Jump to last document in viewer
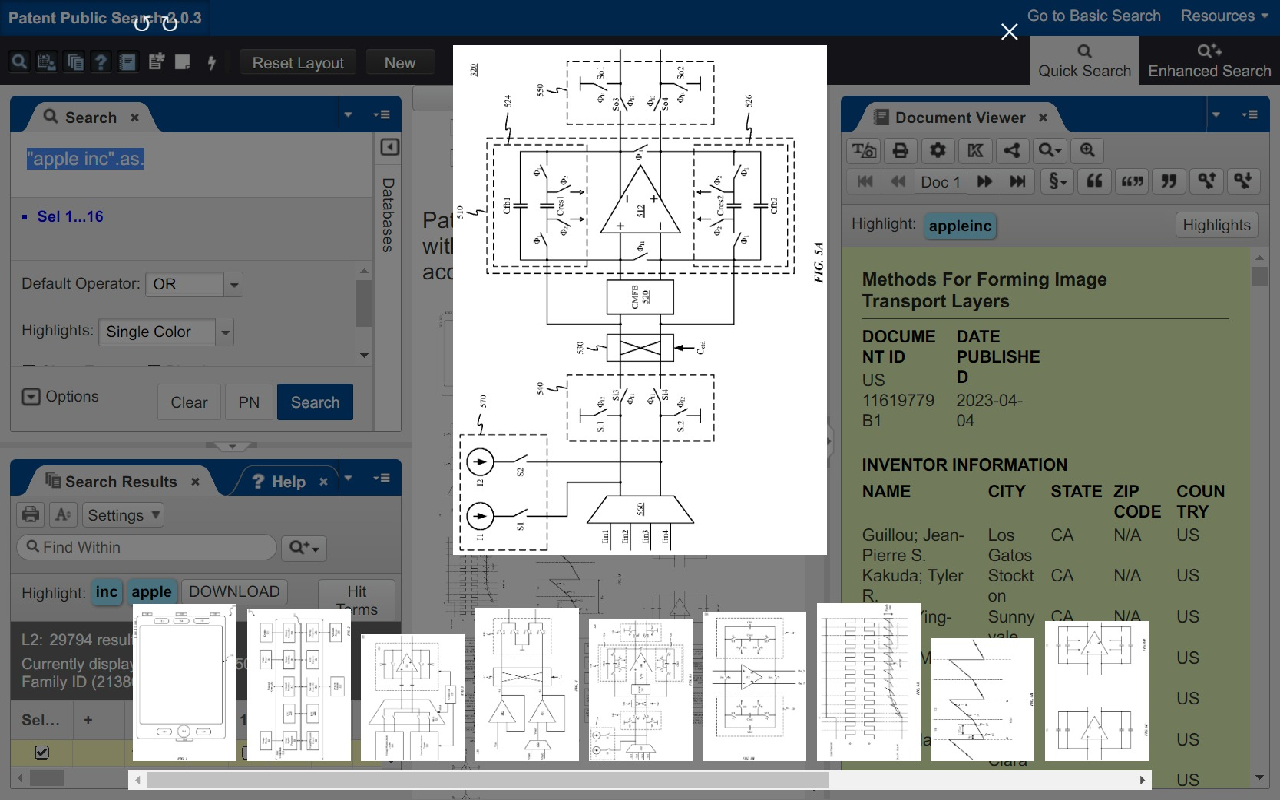1280x800 pixels. (x=1017, y=182)
